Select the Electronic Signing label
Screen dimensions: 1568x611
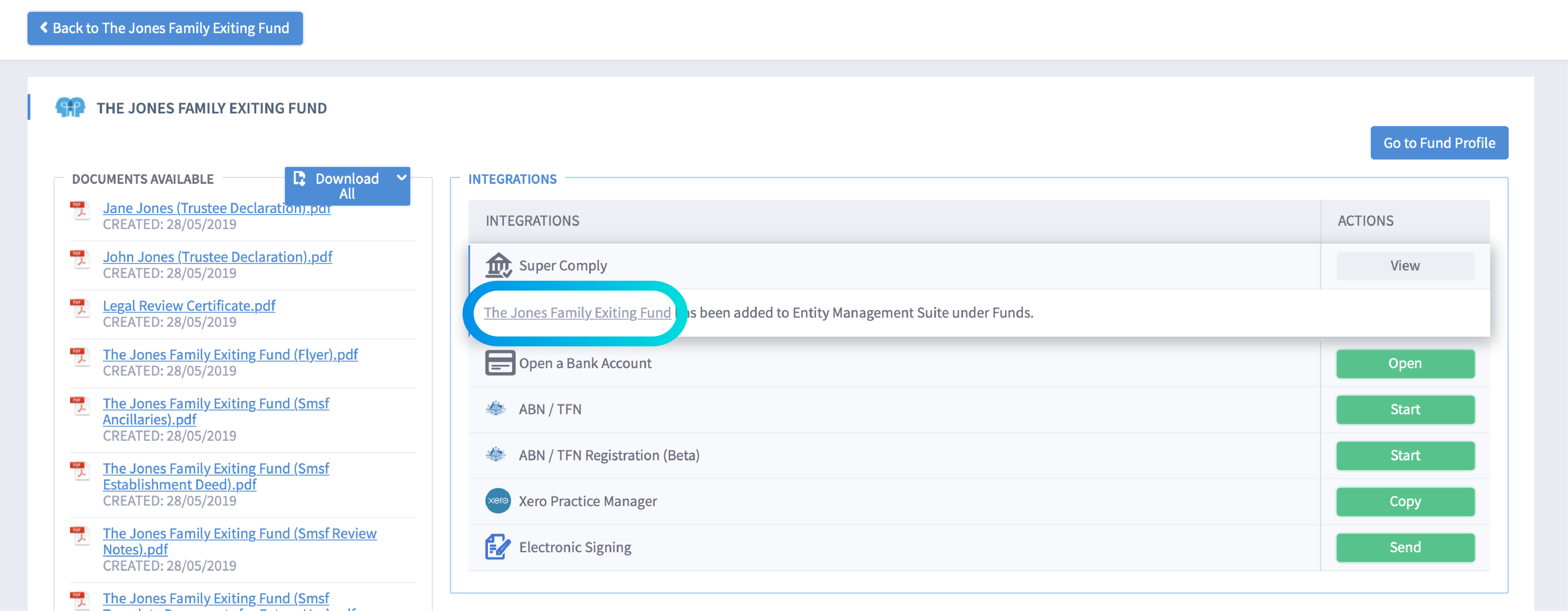[x=575, y=547]
